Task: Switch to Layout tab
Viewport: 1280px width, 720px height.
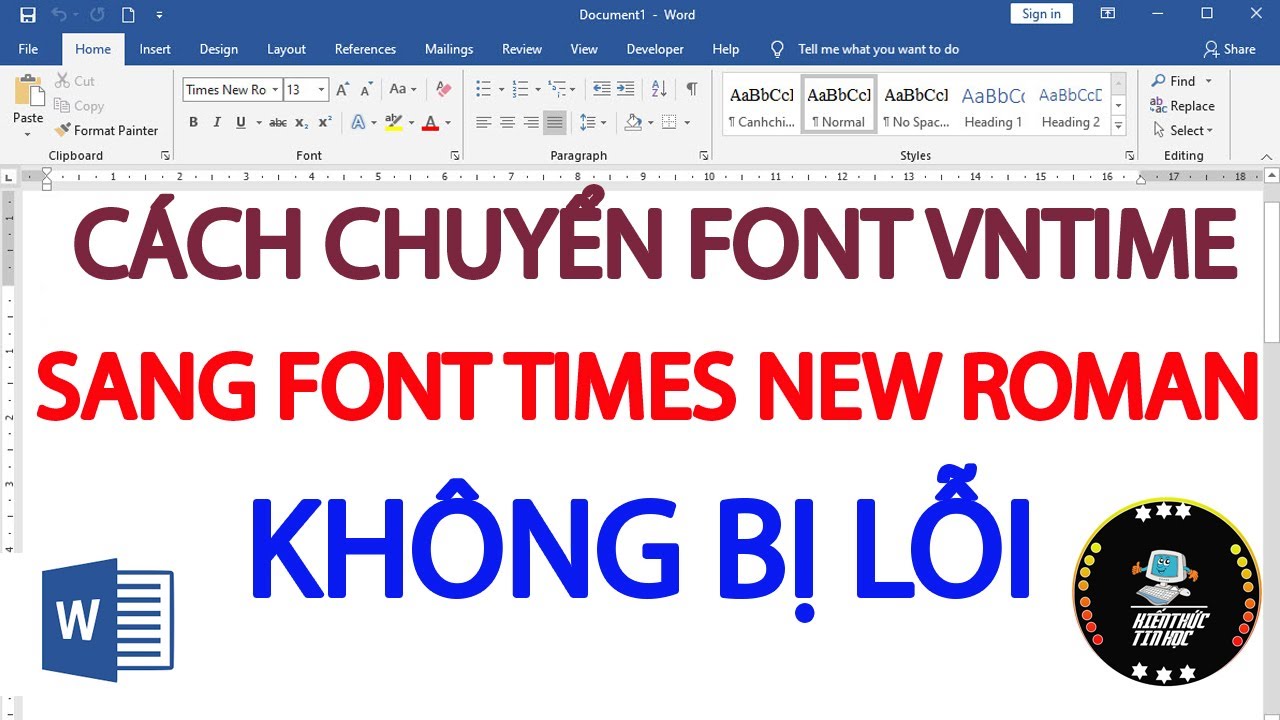Action: pyautogui.click(x=286, y=49)
